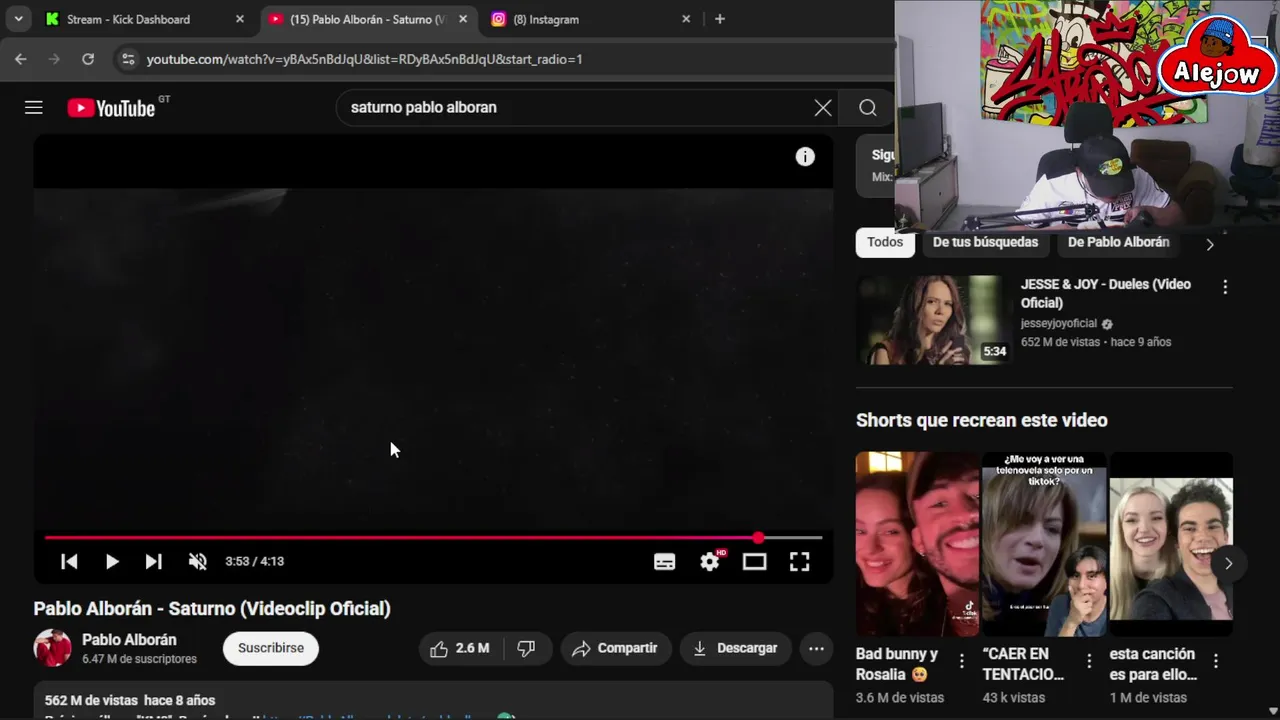Open the tab search dropdown arrow
This screenshot has height=720, width=1280.
coord(18,19)
